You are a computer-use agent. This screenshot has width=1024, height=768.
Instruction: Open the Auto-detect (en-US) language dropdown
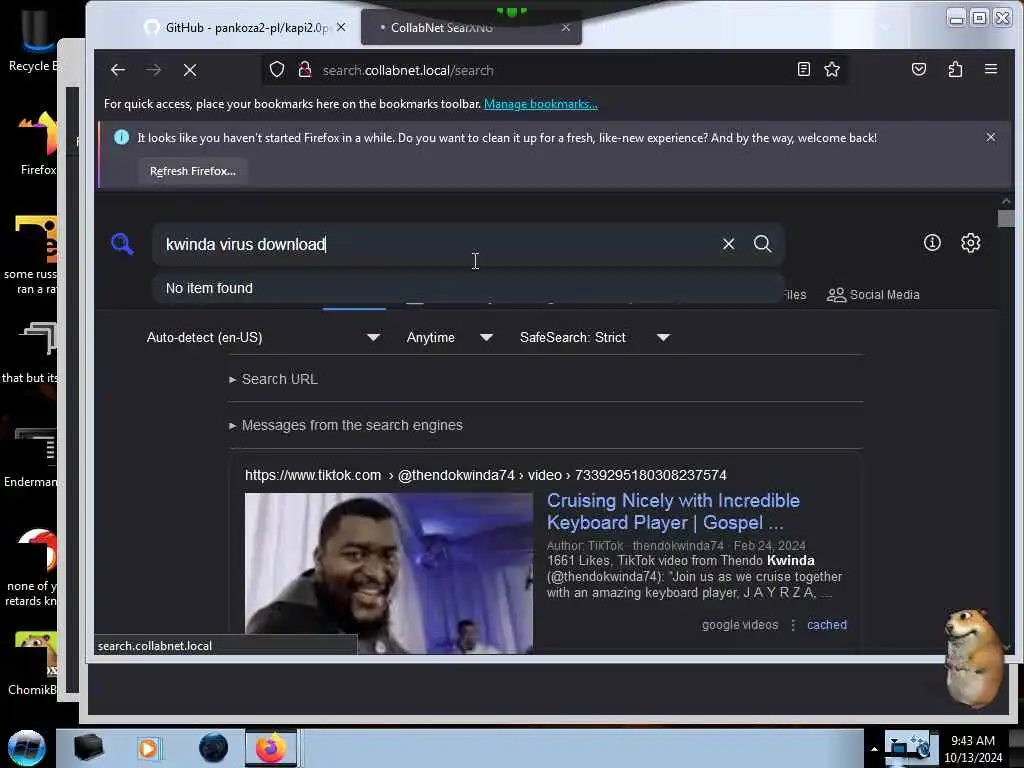[x=263, y=338]
